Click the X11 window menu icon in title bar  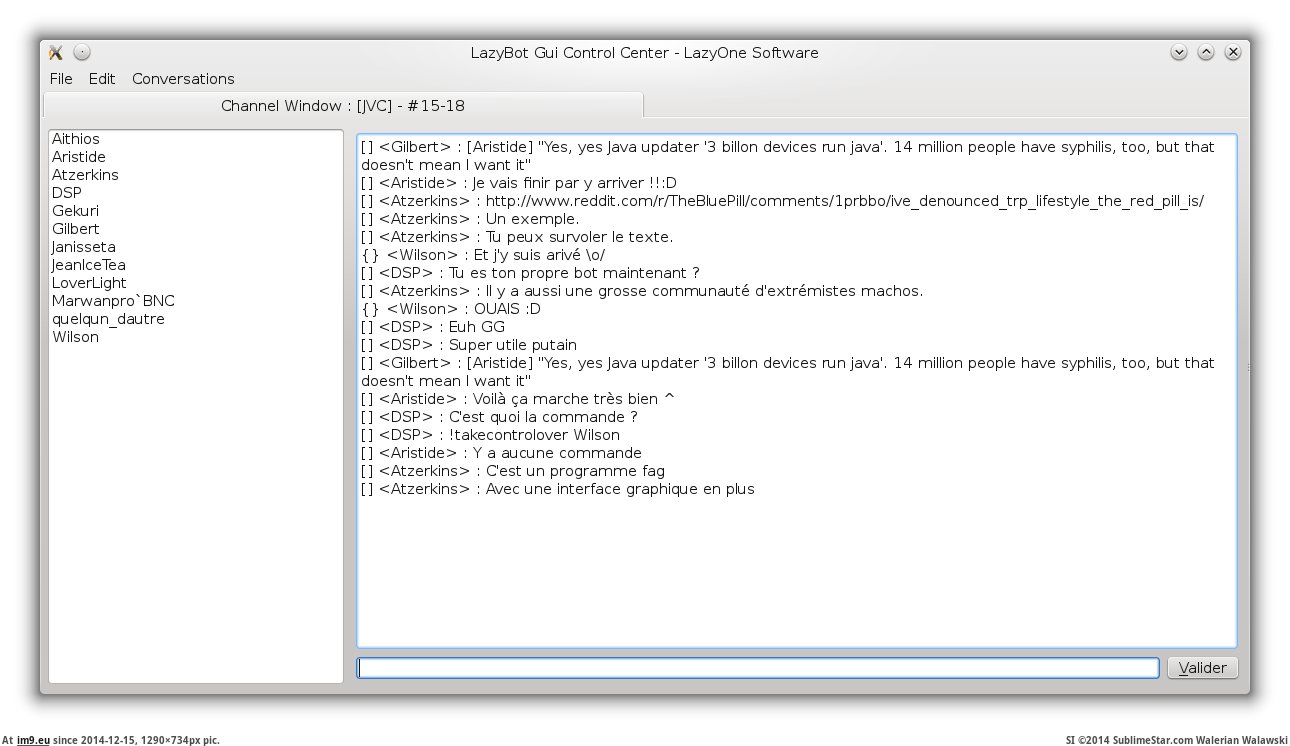[56, 52]
